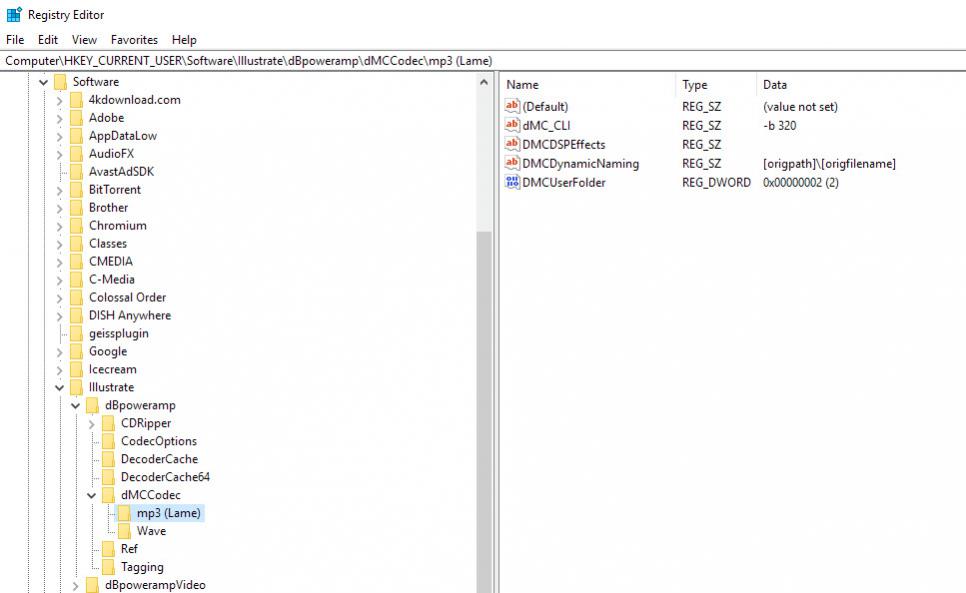Click the Data column header

point(775,85)
